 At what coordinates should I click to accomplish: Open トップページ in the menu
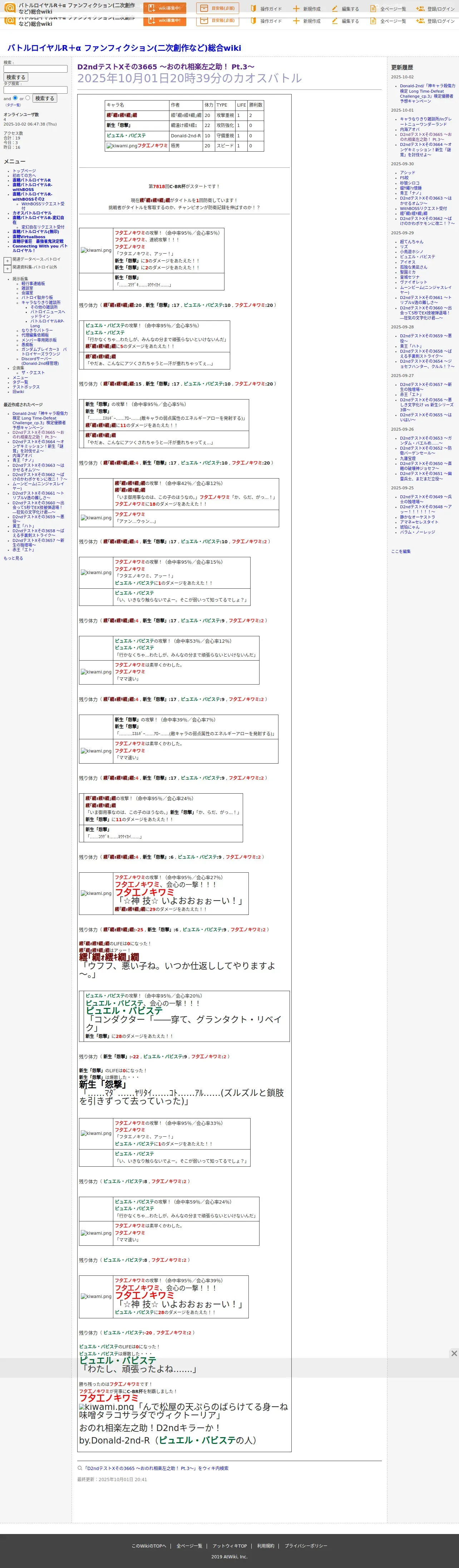point(24,171)
